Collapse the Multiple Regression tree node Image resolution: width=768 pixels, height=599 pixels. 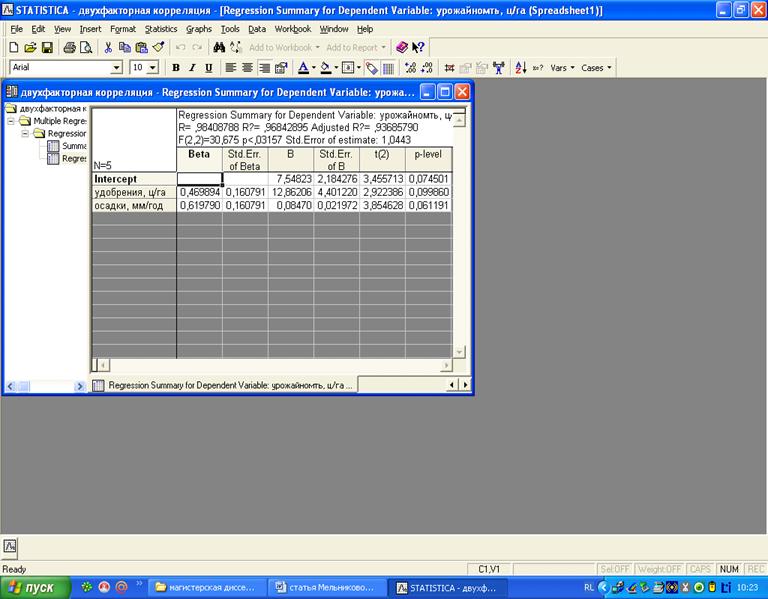click(11, 120)
